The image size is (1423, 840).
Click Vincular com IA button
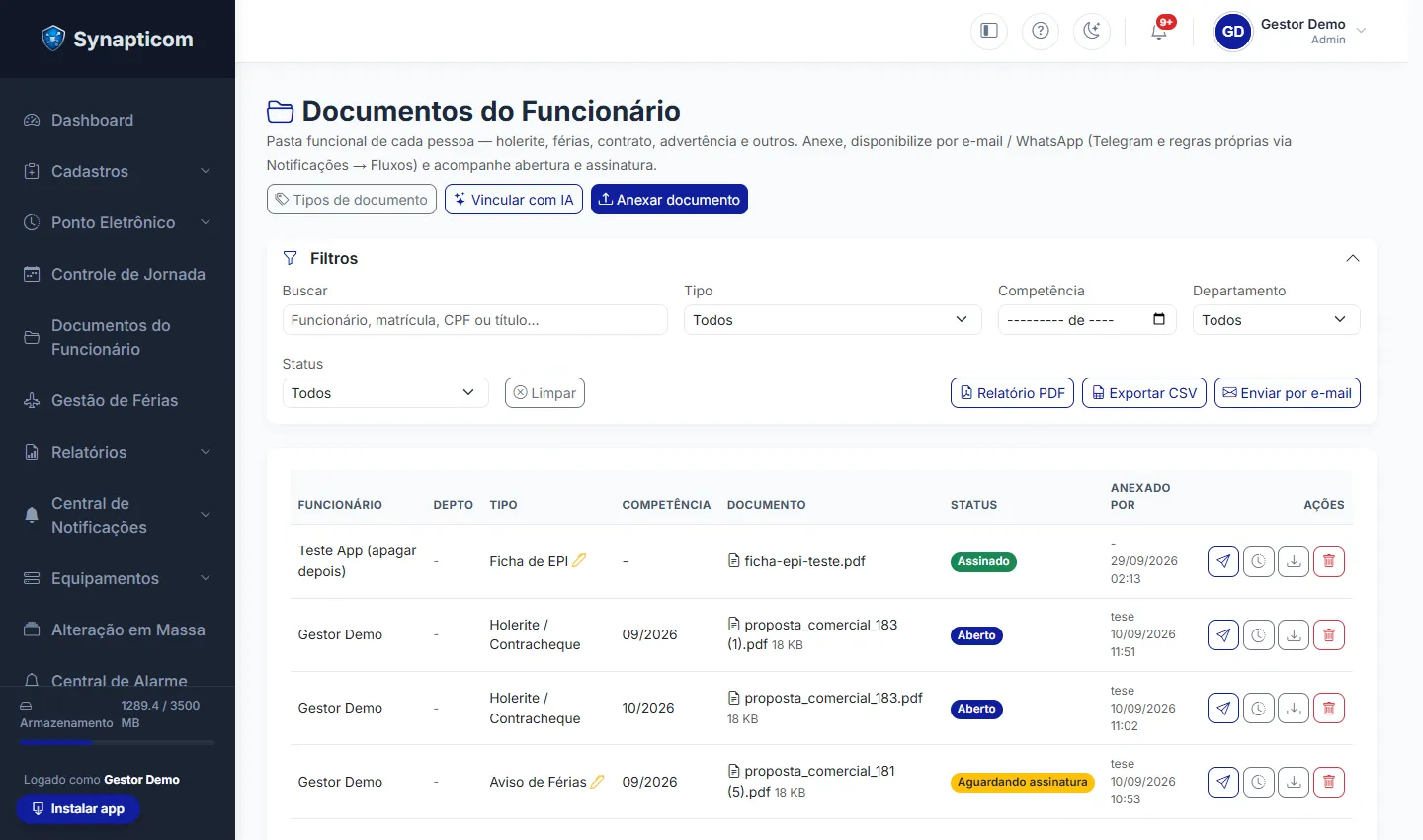tap(513, 199)
